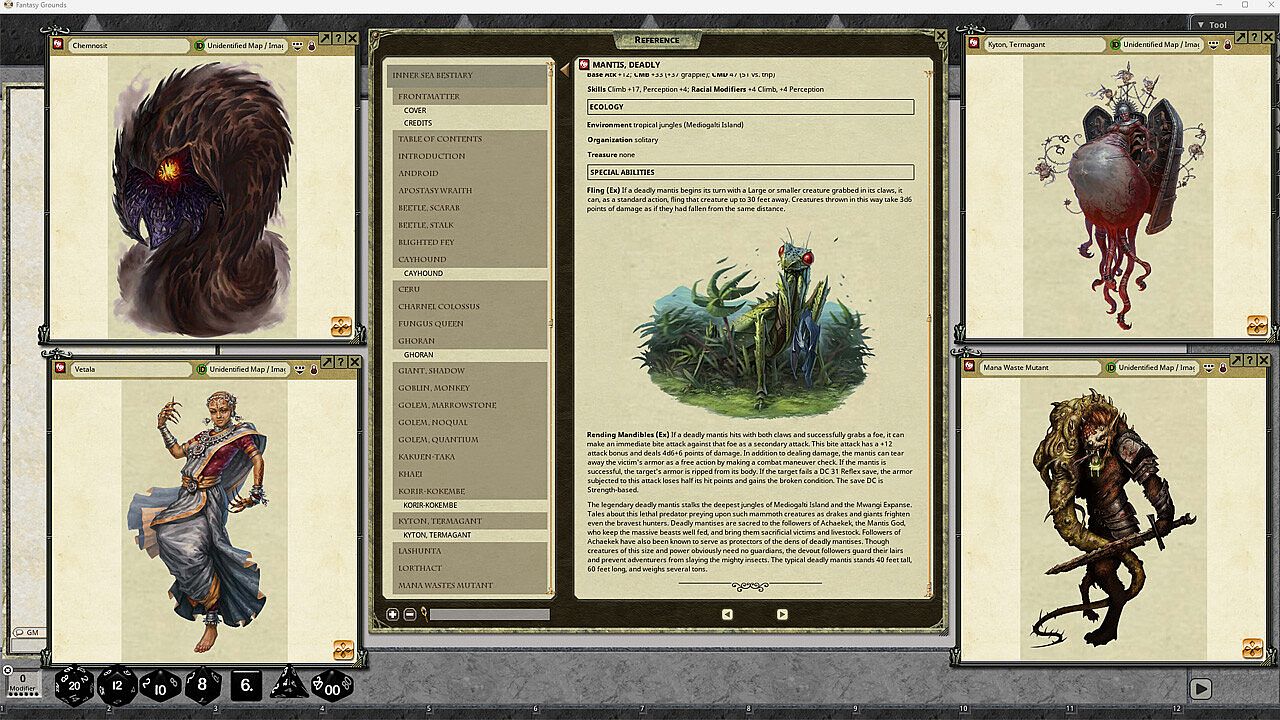This screenshot has width=1280, height=720.
Task: Toggle the lock on Kyton, Termagant window
Action: (x=1227, y=45)
